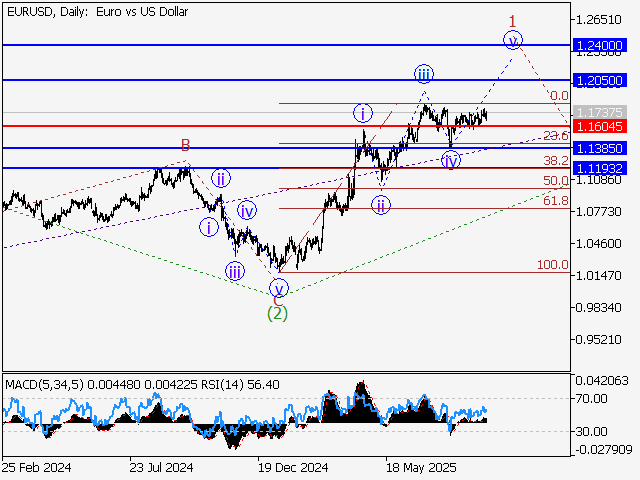Select the 19 Dec 2024 date marker
Screen dimensions: 640x480
pyautogui.click(x=292, y=467)
